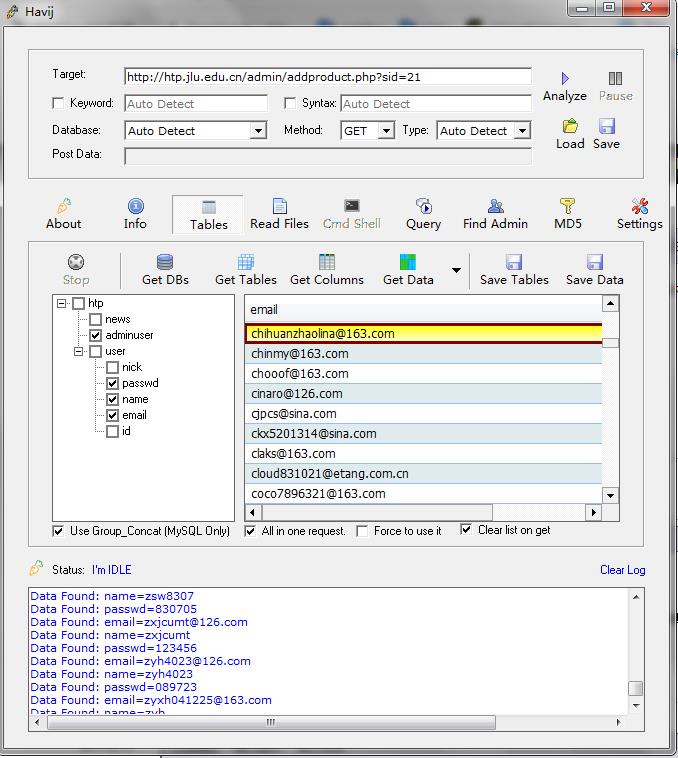678x758 pixels.
Task: Uncheck the passwd column checkbox
Action: tap(113, 383)
